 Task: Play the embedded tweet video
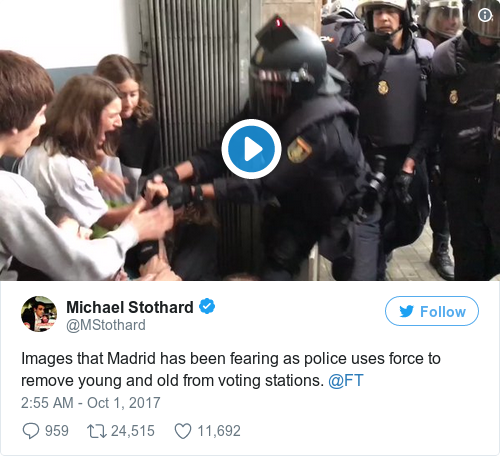(251, 149)
